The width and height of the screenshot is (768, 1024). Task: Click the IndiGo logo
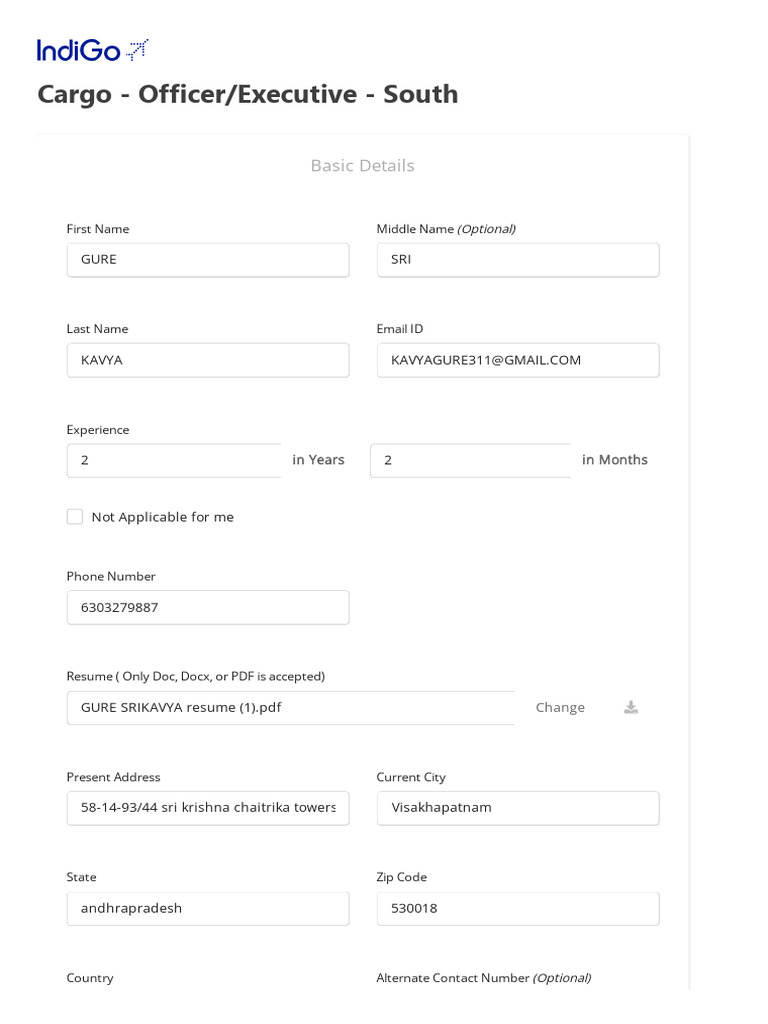click(93, 50)
